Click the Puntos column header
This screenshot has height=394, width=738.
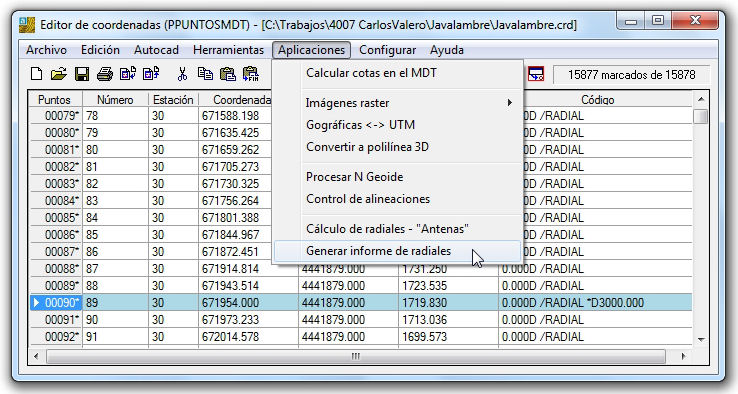click(x=55, y=100)
